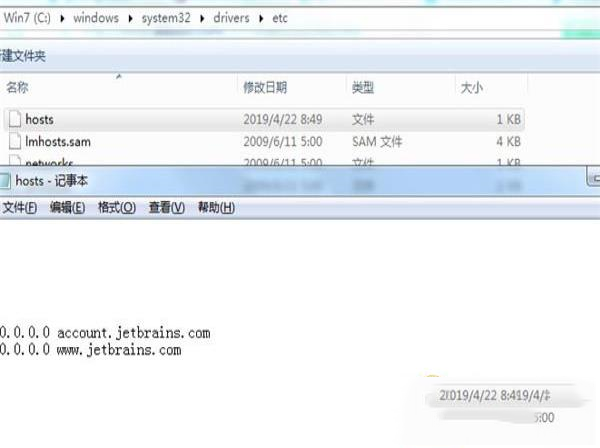Click the hosts file icon
The width and height of the screenshot is (600, 448).
pyautogui.click(x=14, y=119)
